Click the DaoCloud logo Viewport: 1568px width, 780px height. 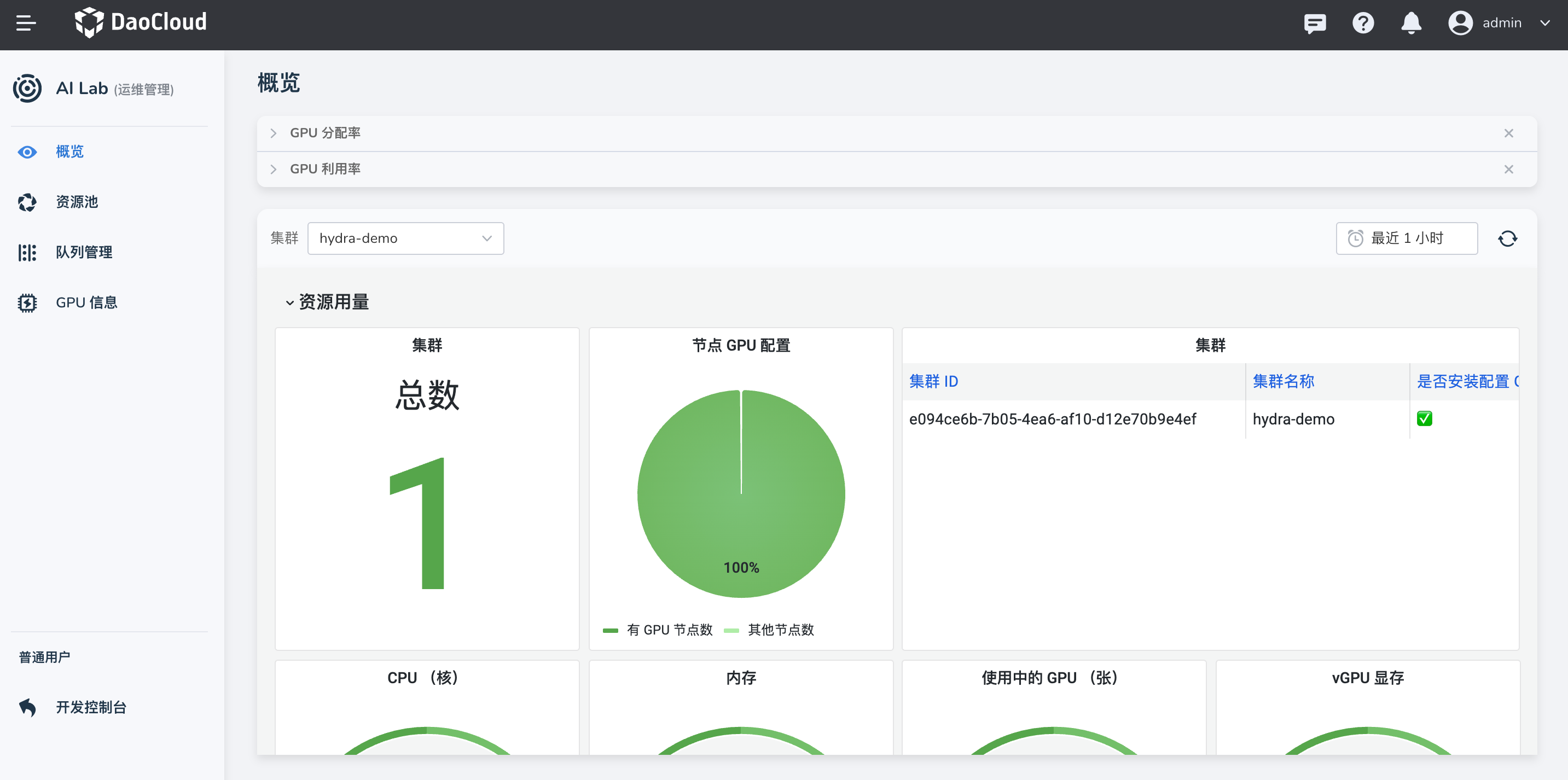[x=141, y=22]
